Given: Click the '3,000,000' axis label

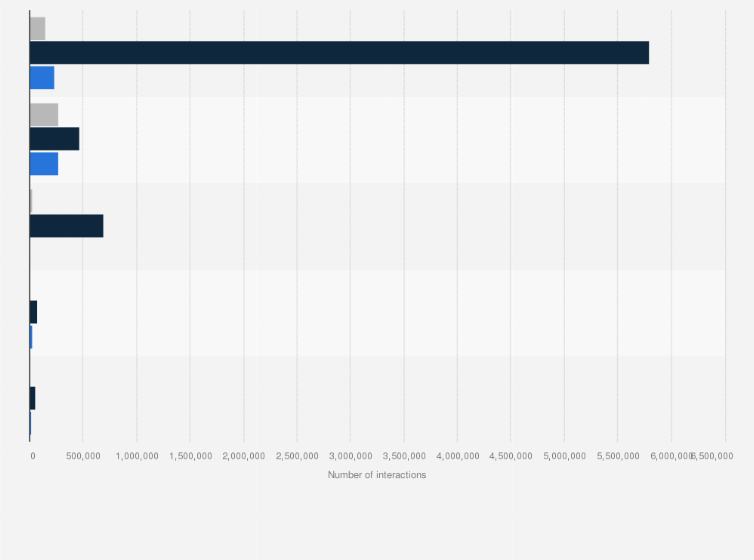Looking at the screenshot, I should tap(351, 456).
